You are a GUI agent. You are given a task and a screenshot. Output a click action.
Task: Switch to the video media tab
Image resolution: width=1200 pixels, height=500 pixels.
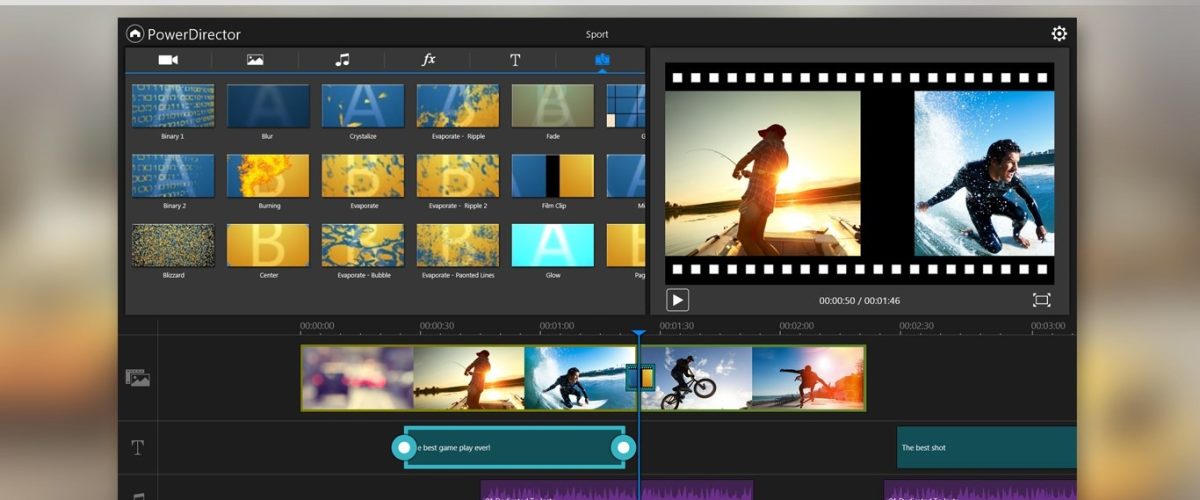[168, 60]
